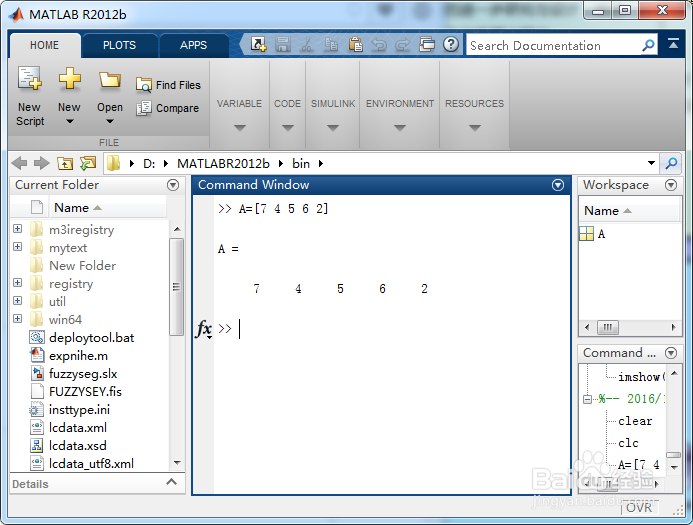Click the New plus icon
The image size is (693, 525).
click(69, 78)
